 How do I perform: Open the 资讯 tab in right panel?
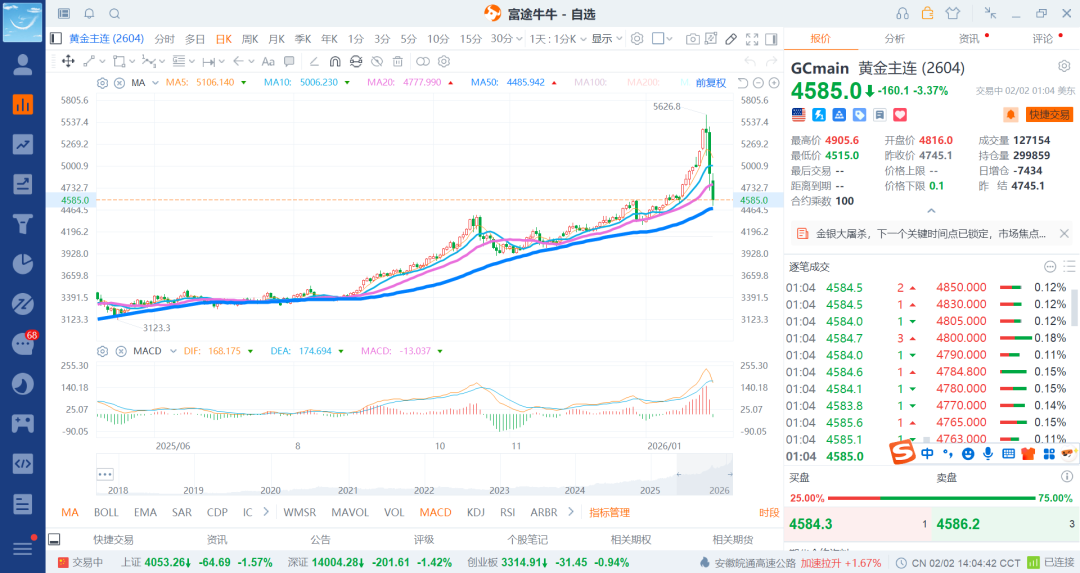tap(969, 39)
